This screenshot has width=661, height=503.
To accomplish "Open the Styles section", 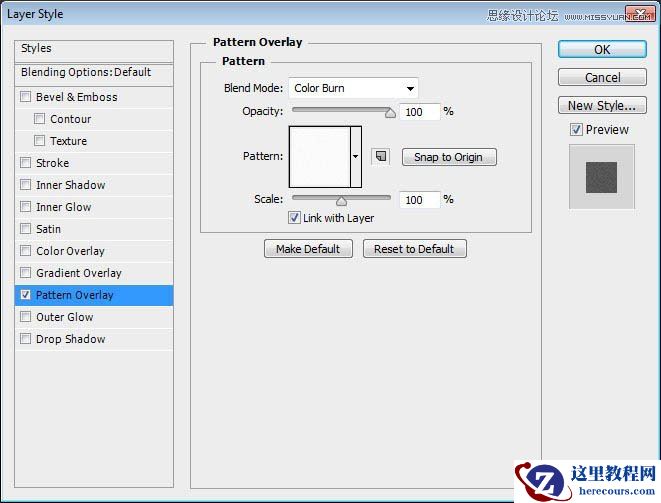I will 94,51.
